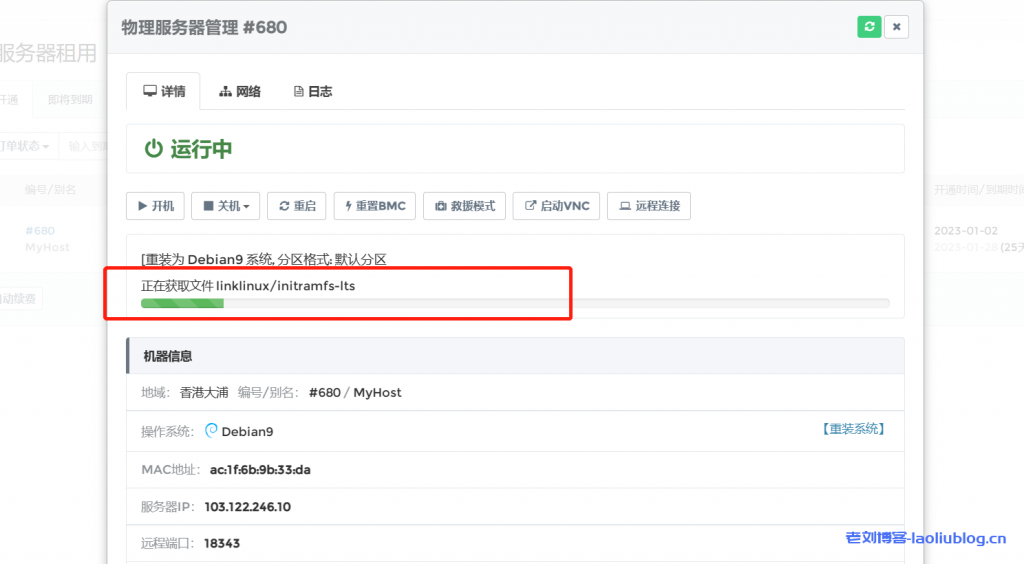Click the 重启 restart button
The width and height of the screenshot is (1024, 564).
coord(297,206)
